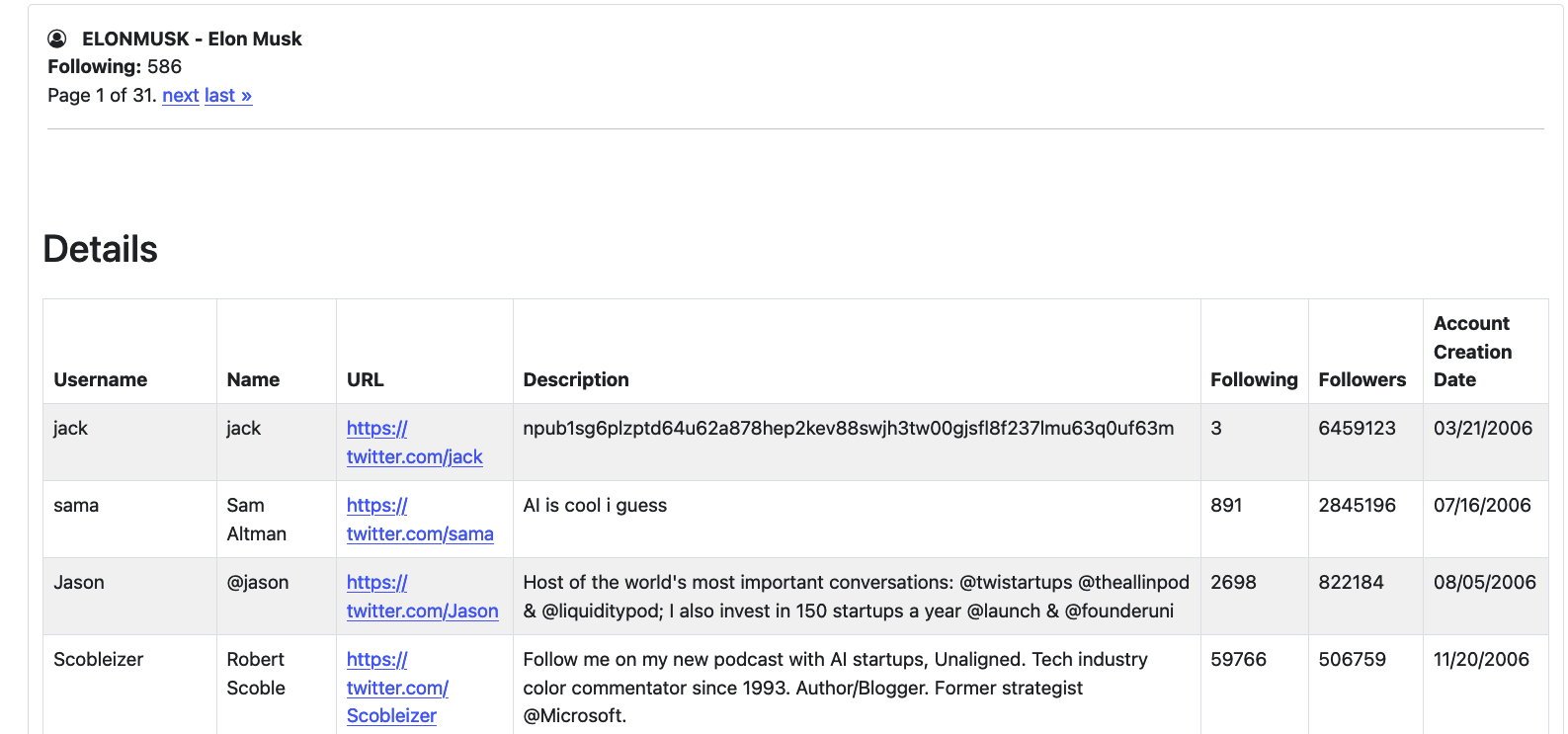Click Robert Scoble name cell

256,673
